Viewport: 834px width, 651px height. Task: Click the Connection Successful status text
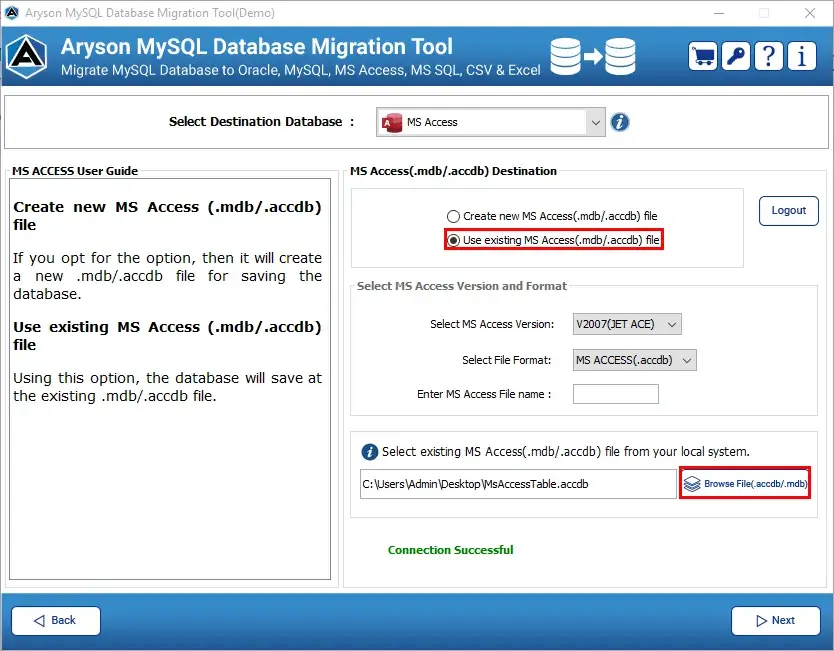[x=451, y=550]
